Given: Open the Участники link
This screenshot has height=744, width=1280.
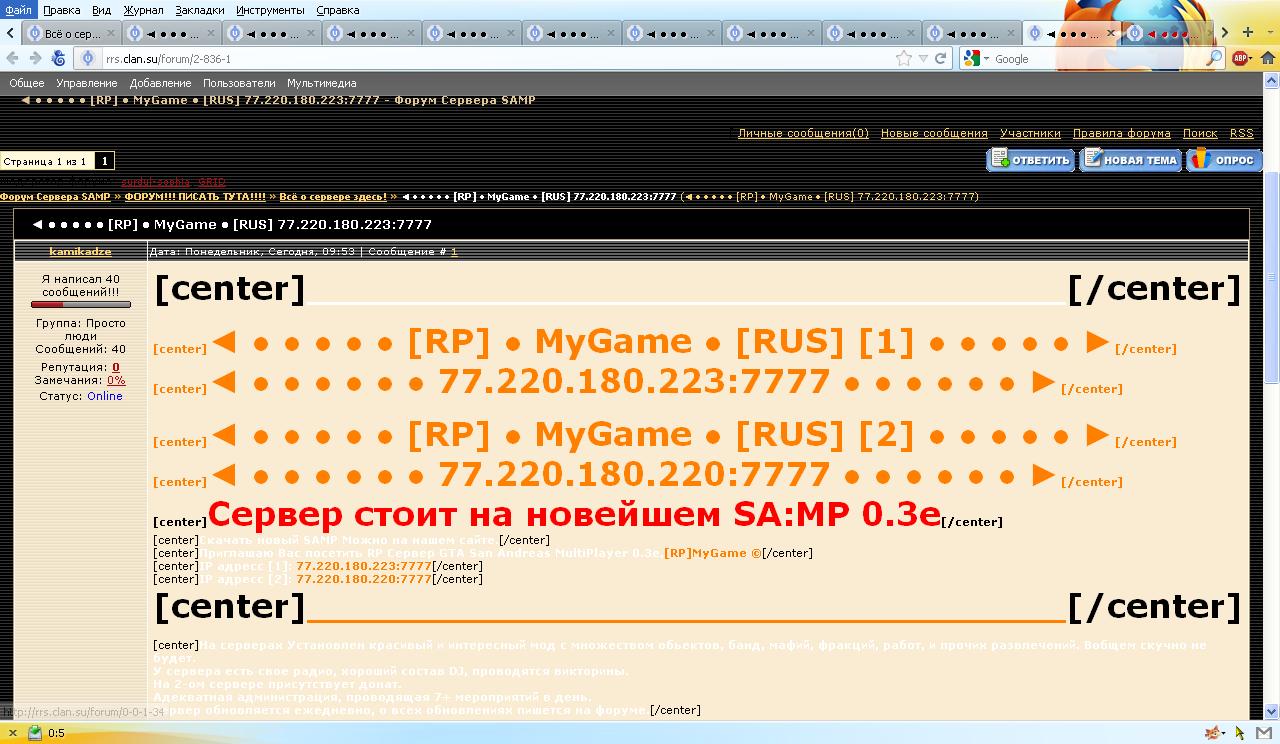Looking at the screenshot, I should click(1030, 133).
